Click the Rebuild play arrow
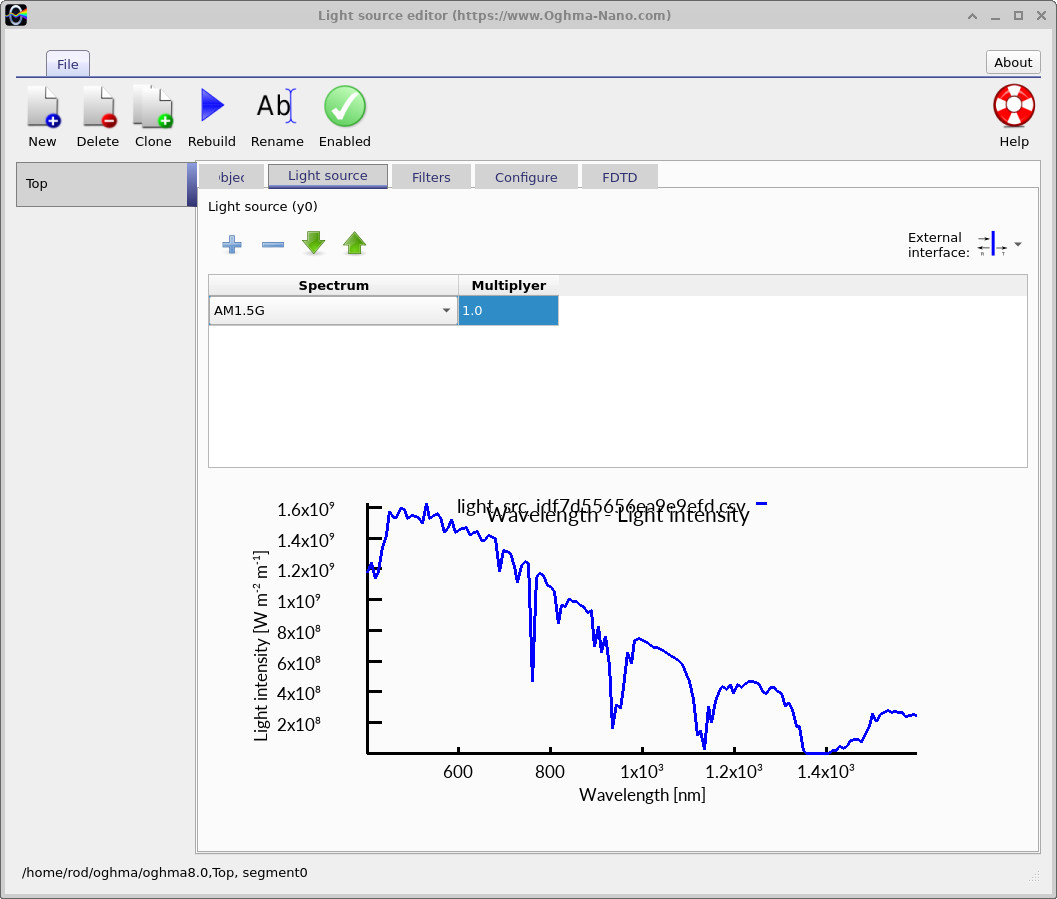This screenshot has width=1057, height=899. click(x=212, y=106)
